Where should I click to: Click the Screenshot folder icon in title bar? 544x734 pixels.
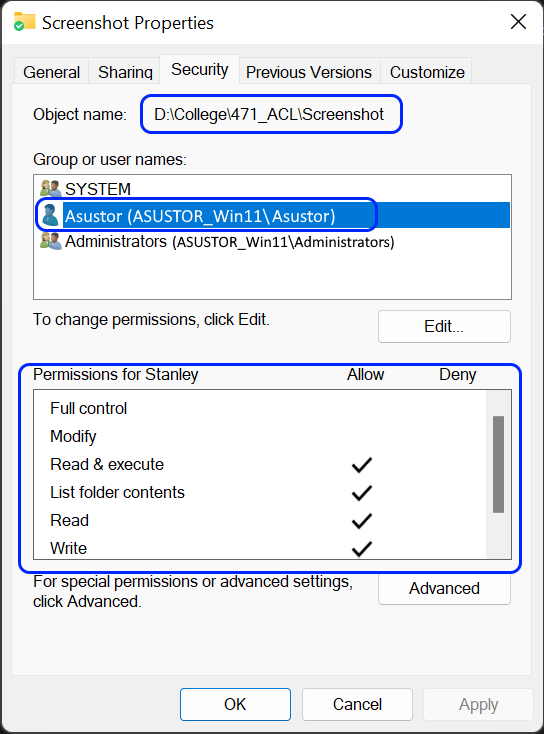point(24,22)
